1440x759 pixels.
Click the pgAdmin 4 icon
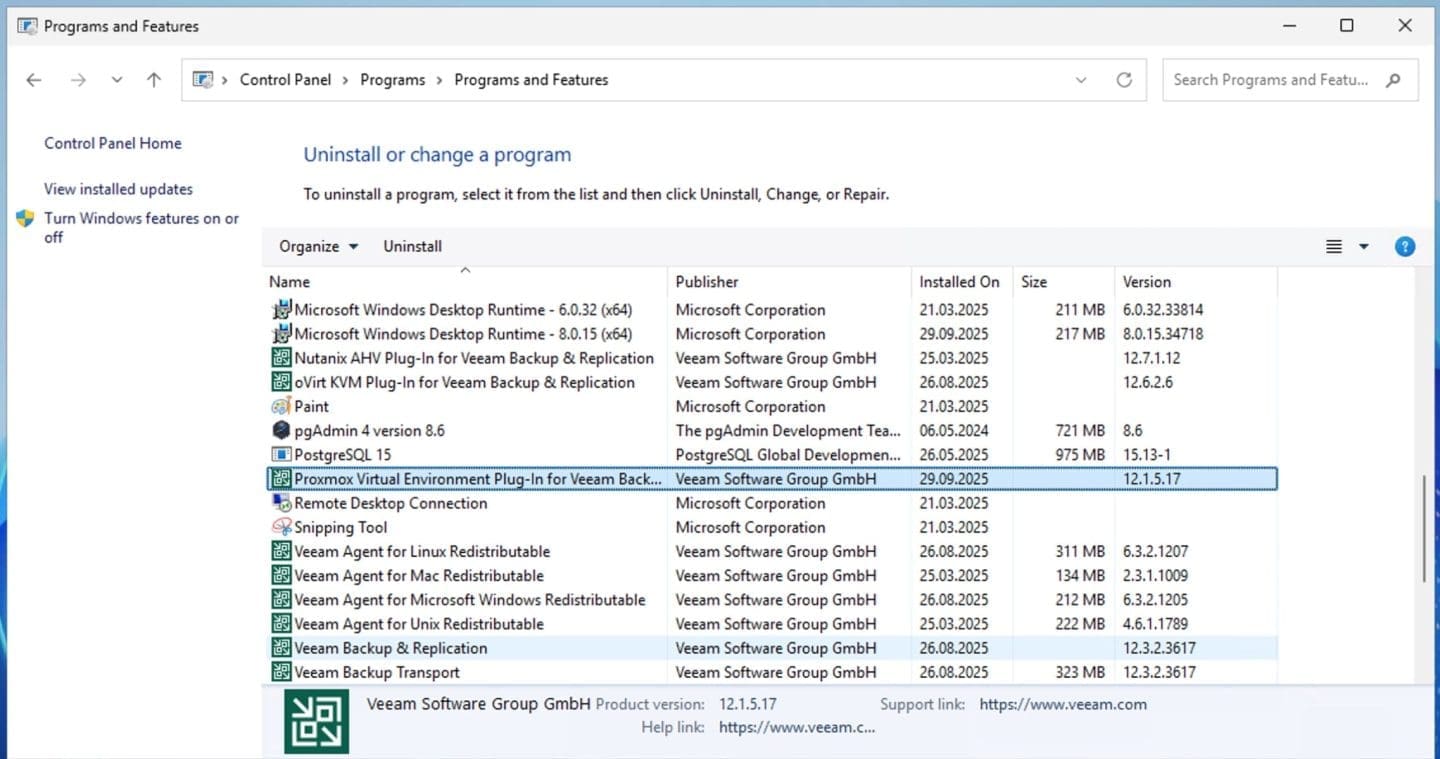pos(281,431)
